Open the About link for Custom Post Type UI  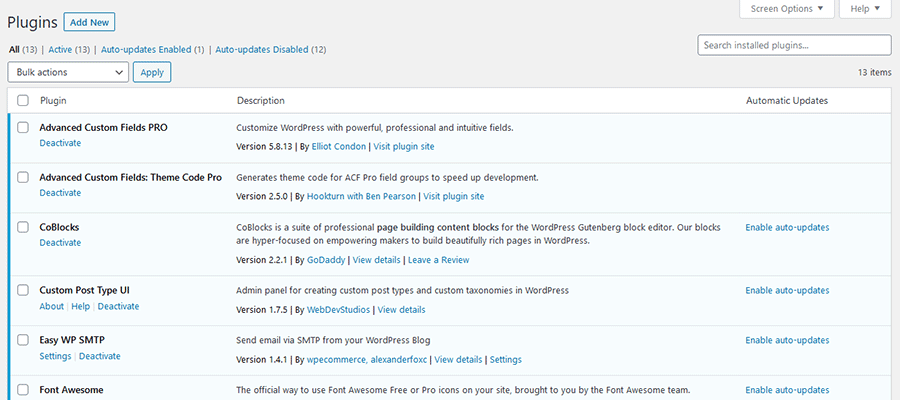pos(51,306)
